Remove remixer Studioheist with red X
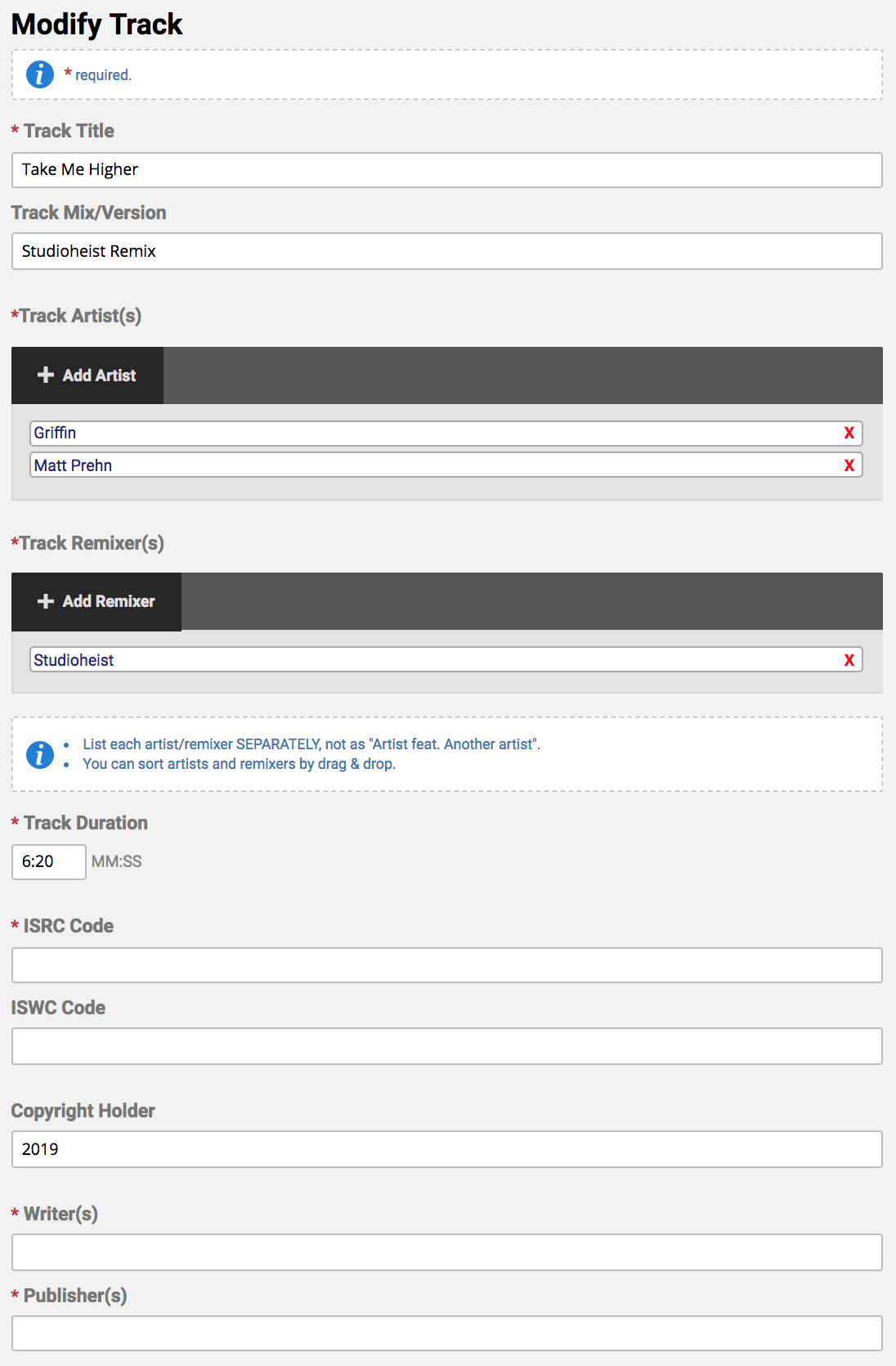 point(849,660)
